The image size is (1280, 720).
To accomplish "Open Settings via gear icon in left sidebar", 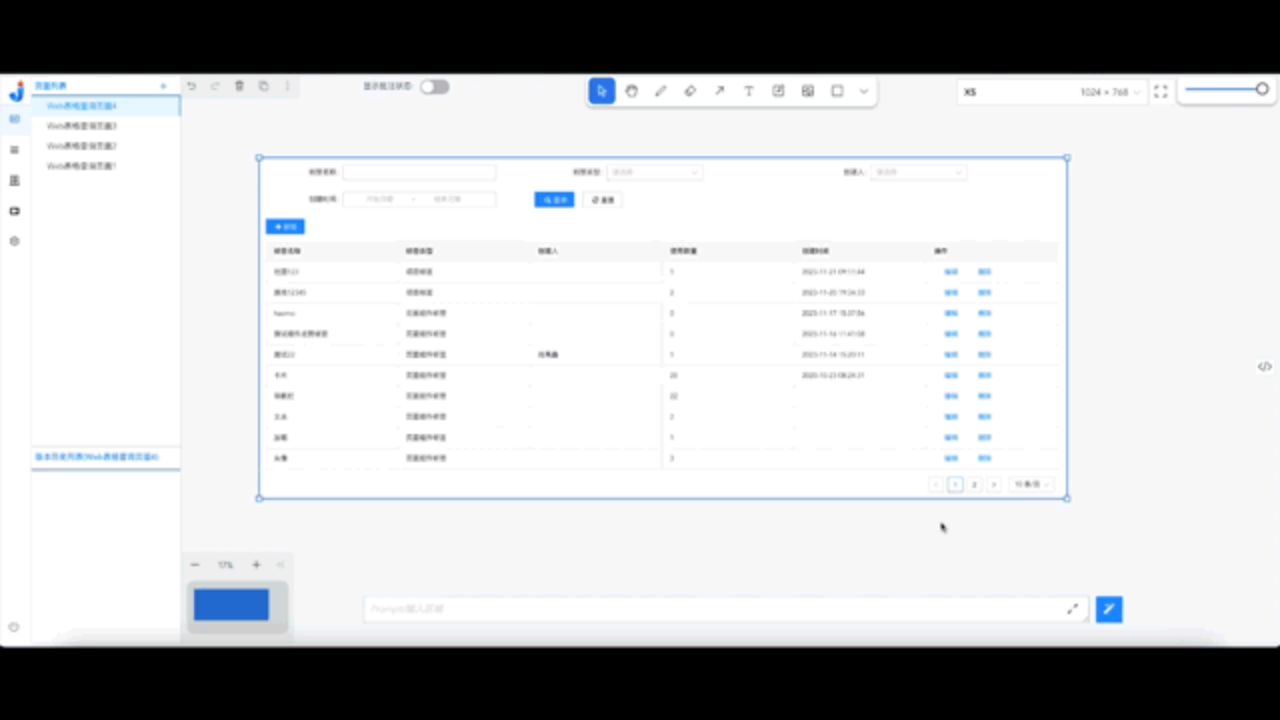I will tap(14, 241).
